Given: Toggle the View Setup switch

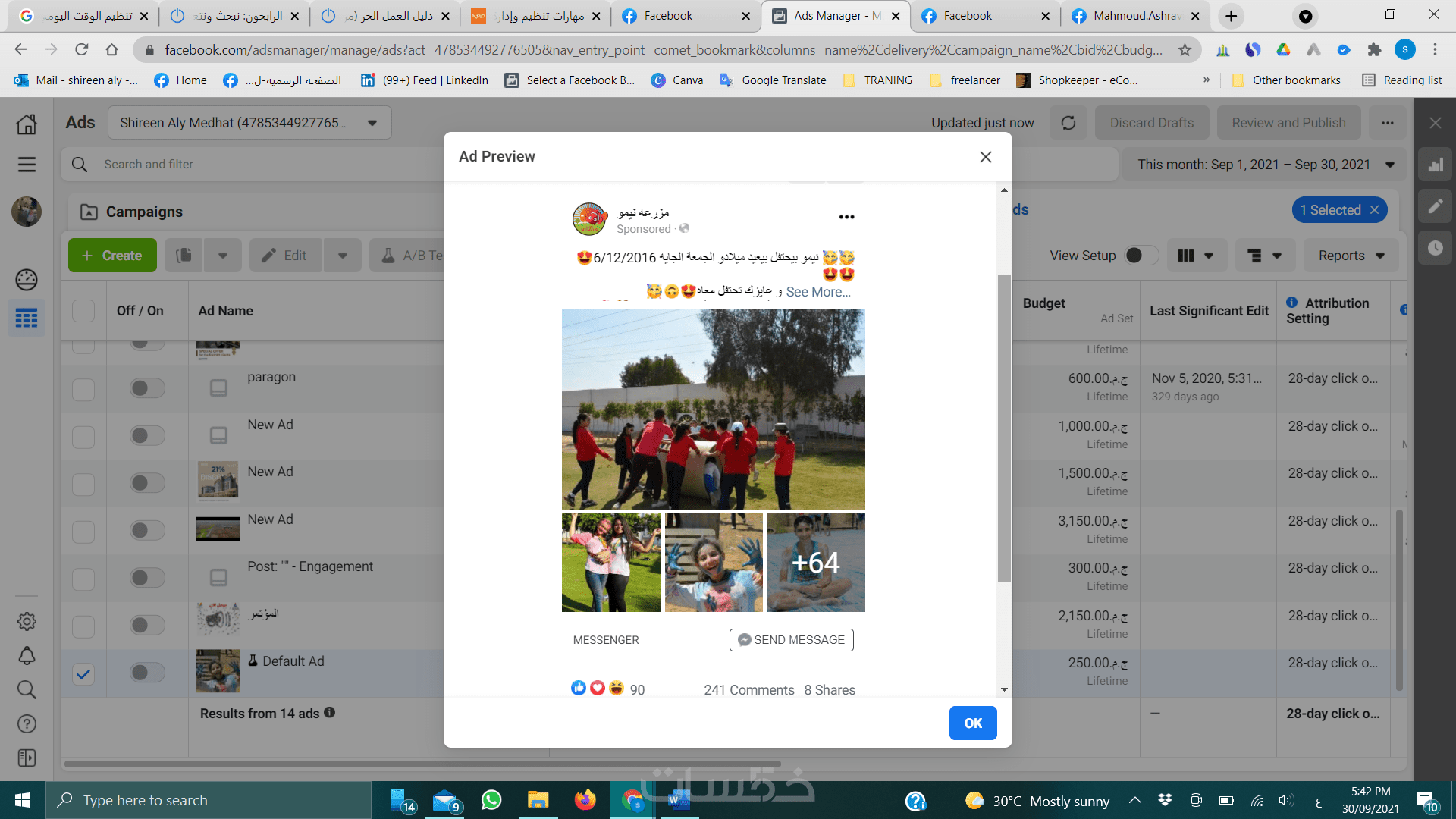Looking at the screenshot, I should (1140, 256).
